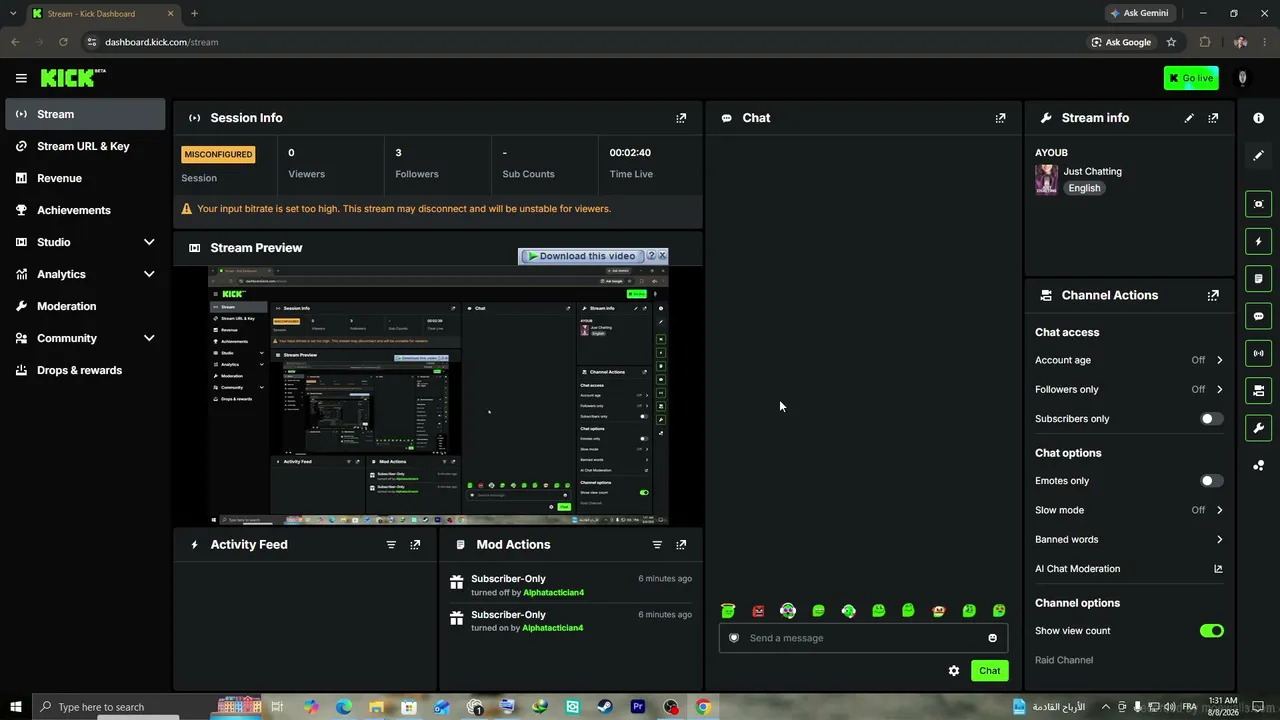Click Ask Gemini in the browser

point(1139,13)
